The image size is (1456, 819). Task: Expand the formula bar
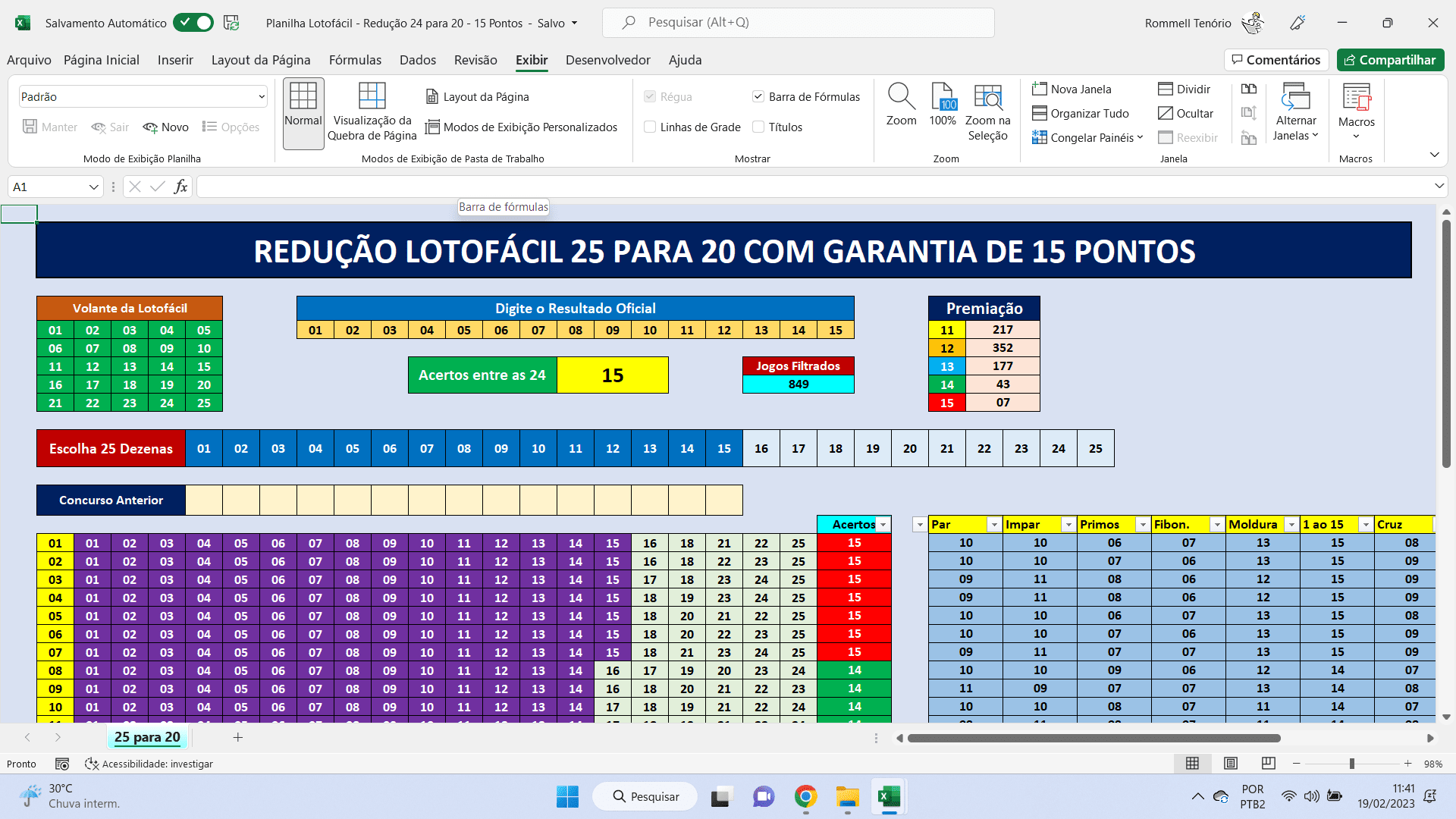click(1439, 187)
